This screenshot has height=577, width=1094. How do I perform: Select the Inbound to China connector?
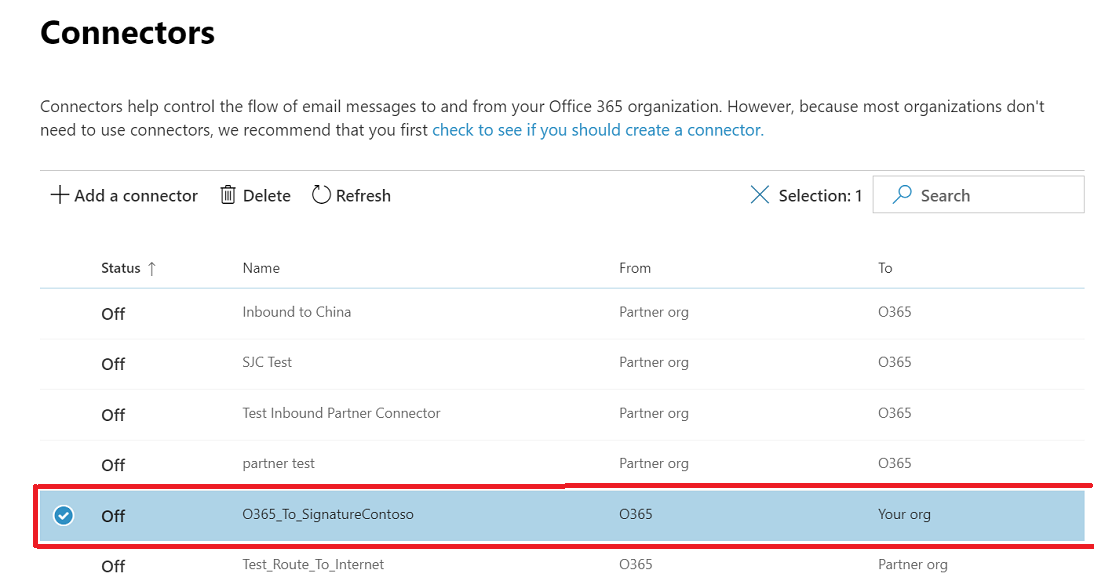(296, 312)
